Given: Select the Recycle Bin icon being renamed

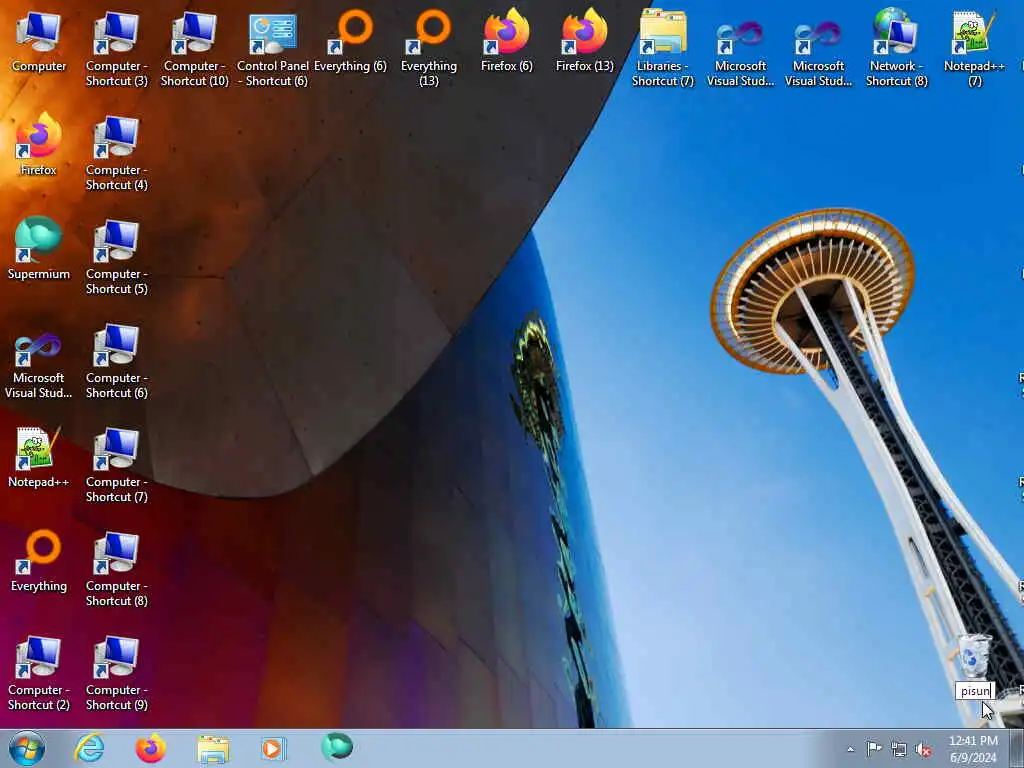Looking at the screenshot, I should [974, 656].
